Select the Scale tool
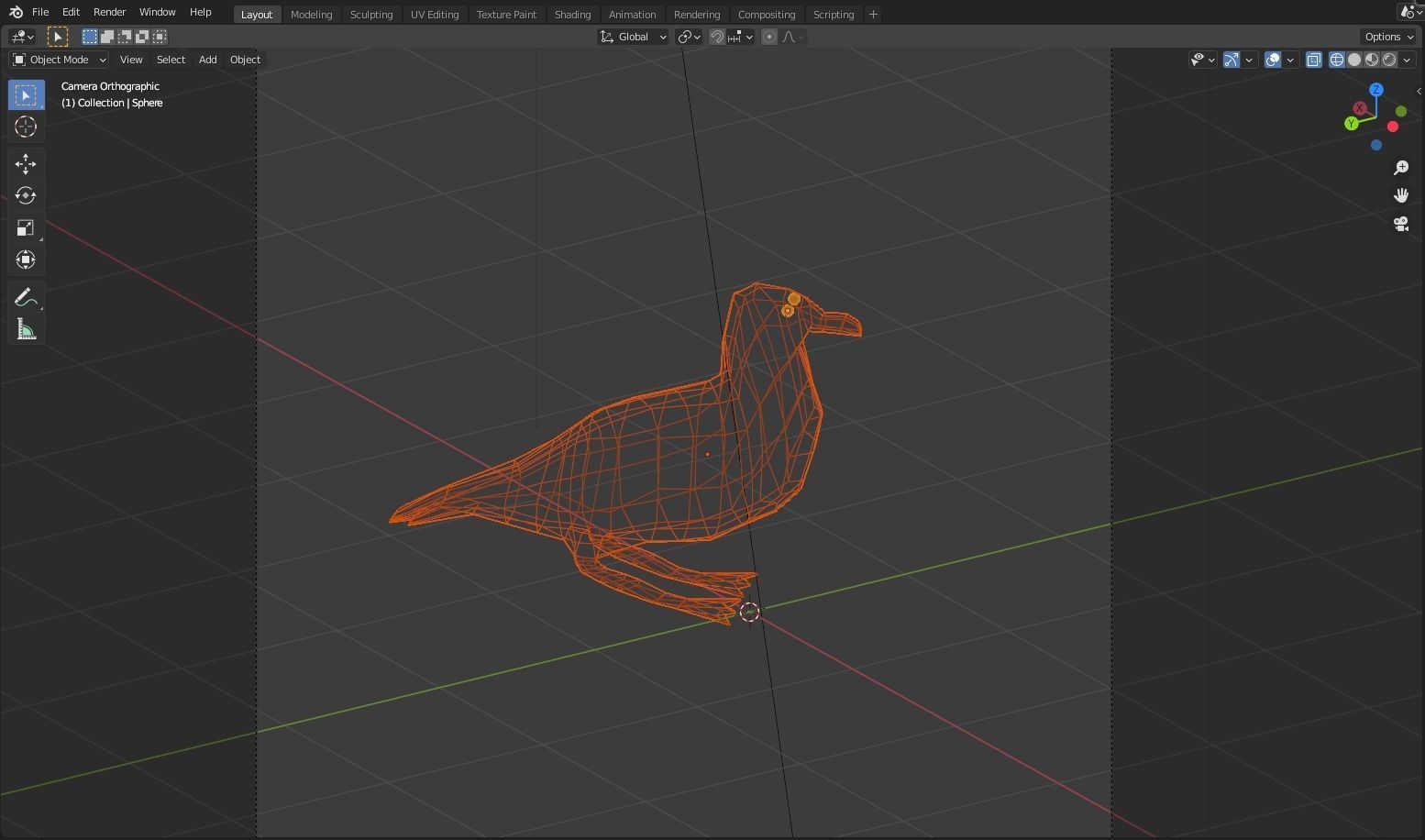 [26, 227]
